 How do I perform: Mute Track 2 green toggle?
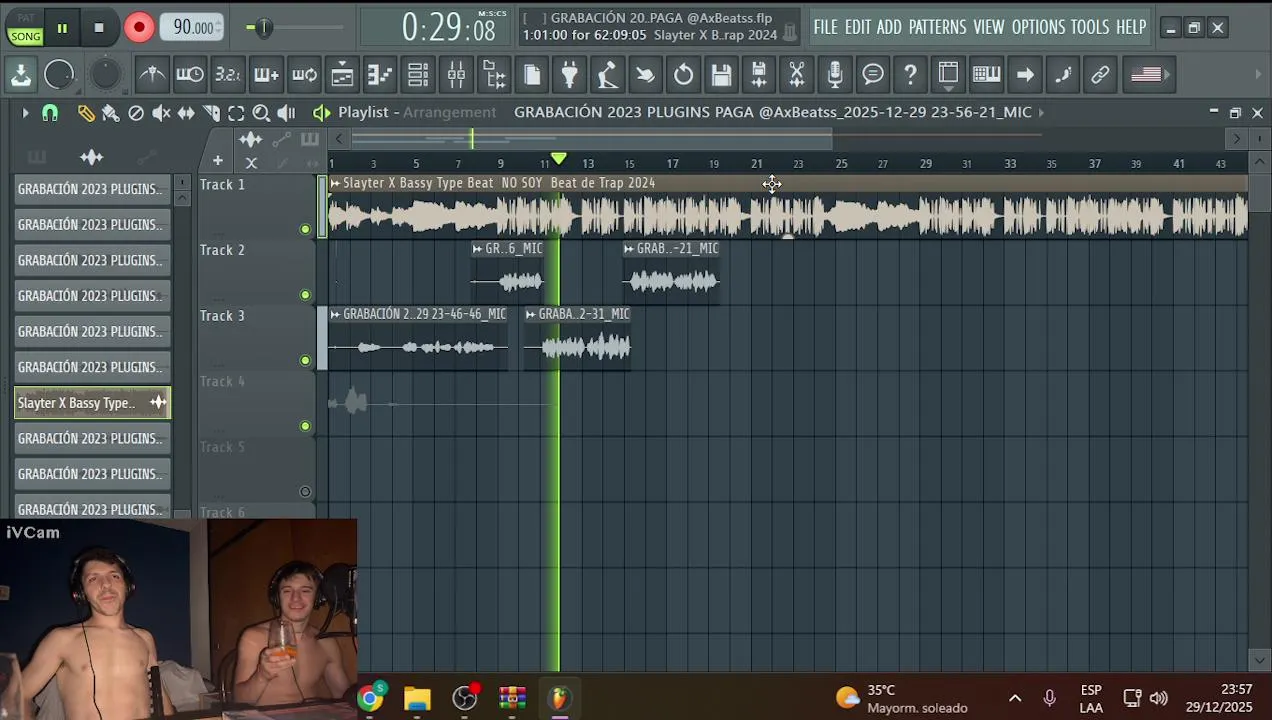(x=305, y=295)
